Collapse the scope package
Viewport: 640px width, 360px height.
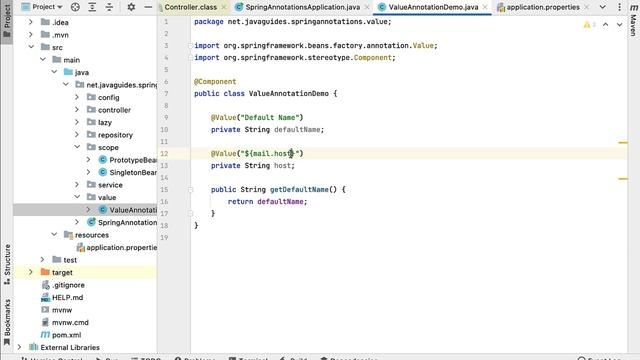77,147
